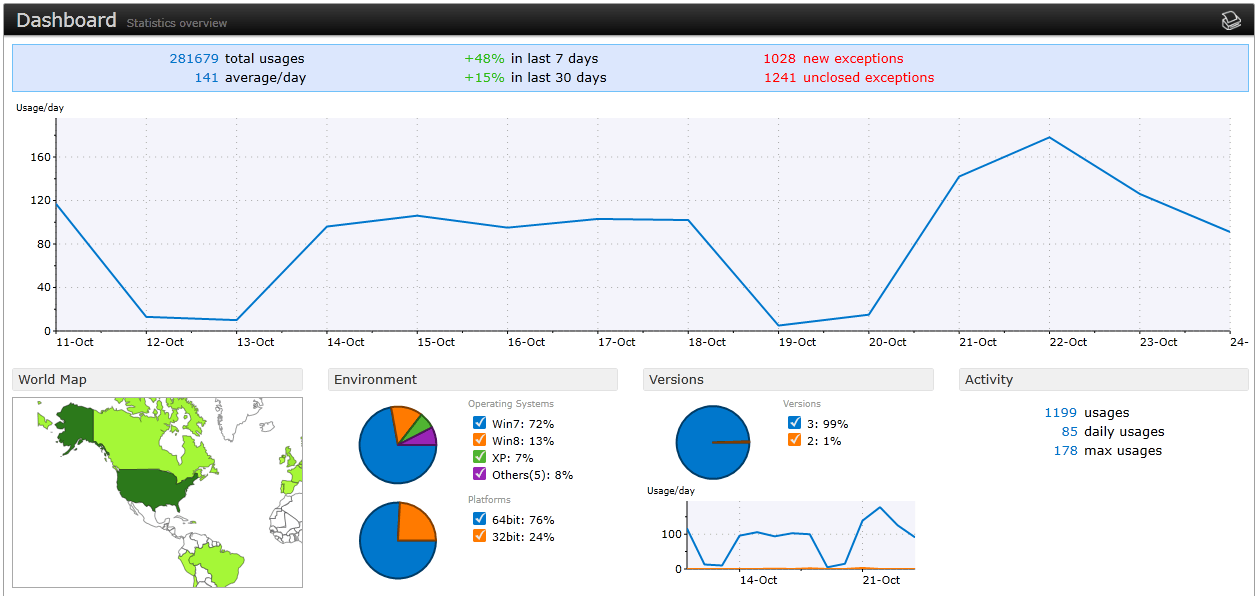Disable the 64bit: 76% checkbox

point(479,519)
